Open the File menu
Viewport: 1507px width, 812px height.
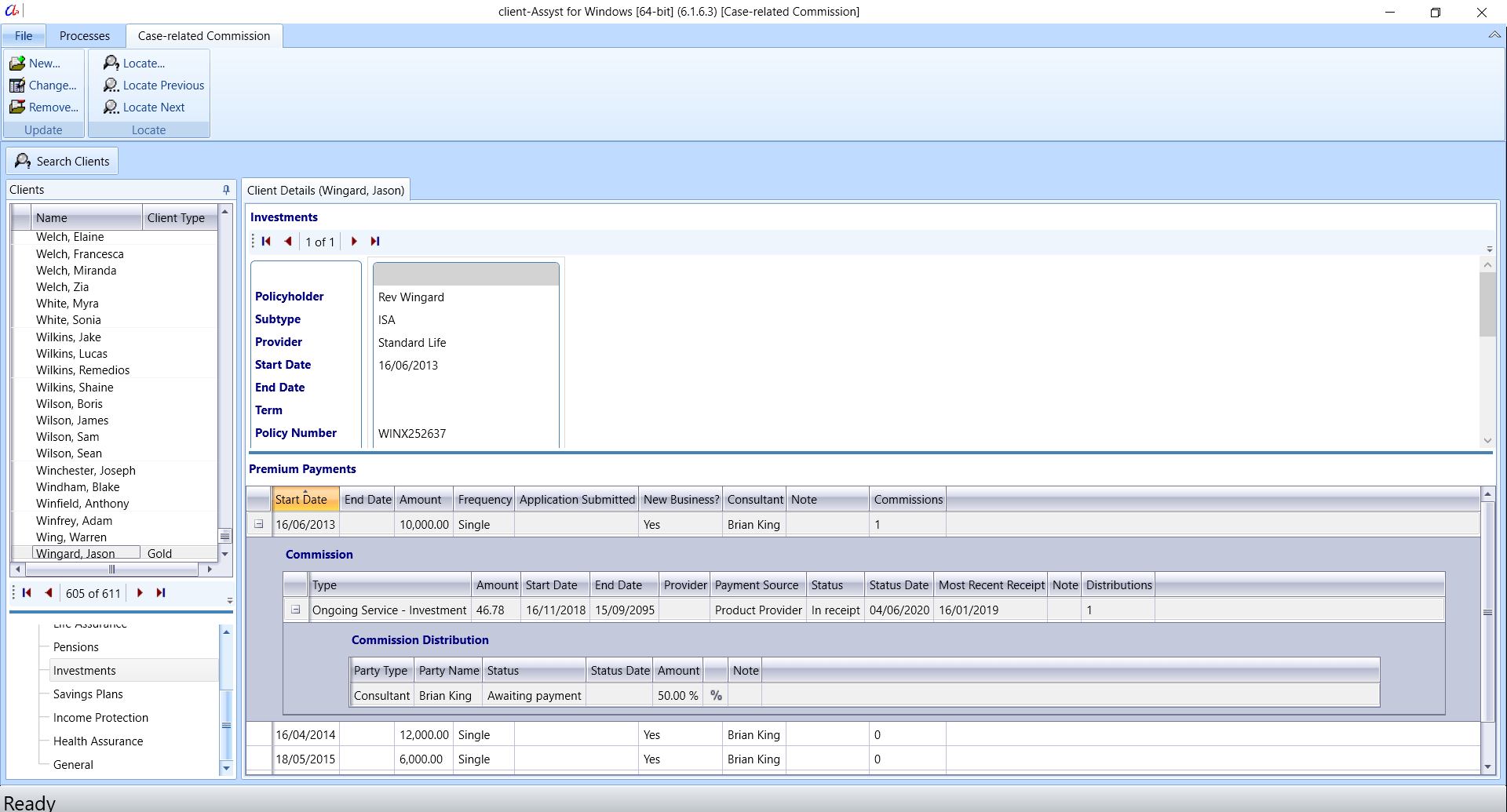[x=24, y=35]
